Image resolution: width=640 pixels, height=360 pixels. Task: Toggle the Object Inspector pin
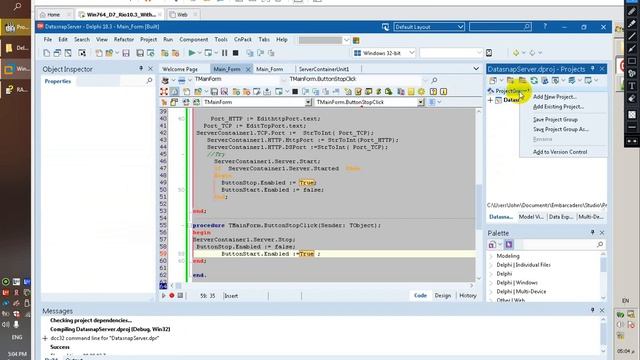click(x=141, y=69)
